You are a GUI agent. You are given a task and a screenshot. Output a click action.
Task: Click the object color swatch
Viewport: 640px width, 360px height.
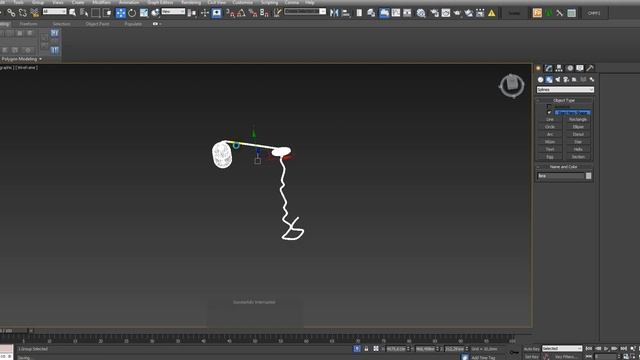click(x=588, y=176)
